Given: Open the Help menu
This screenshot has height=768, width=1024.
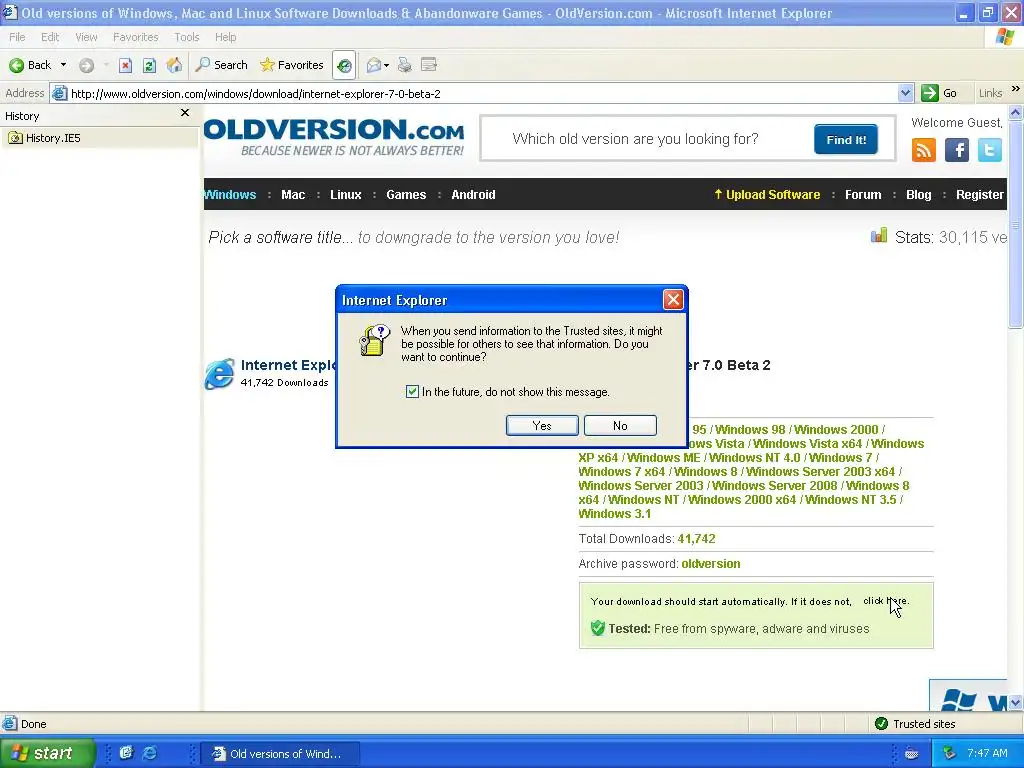Looking at the screenshot, I should [x=225, y=37].
